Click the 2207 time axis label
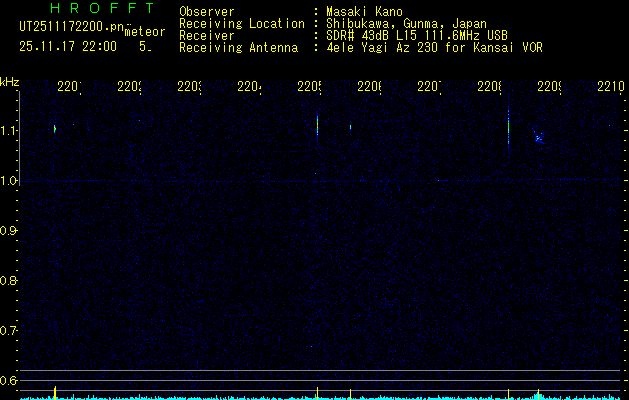 click(x=429, y=86)
